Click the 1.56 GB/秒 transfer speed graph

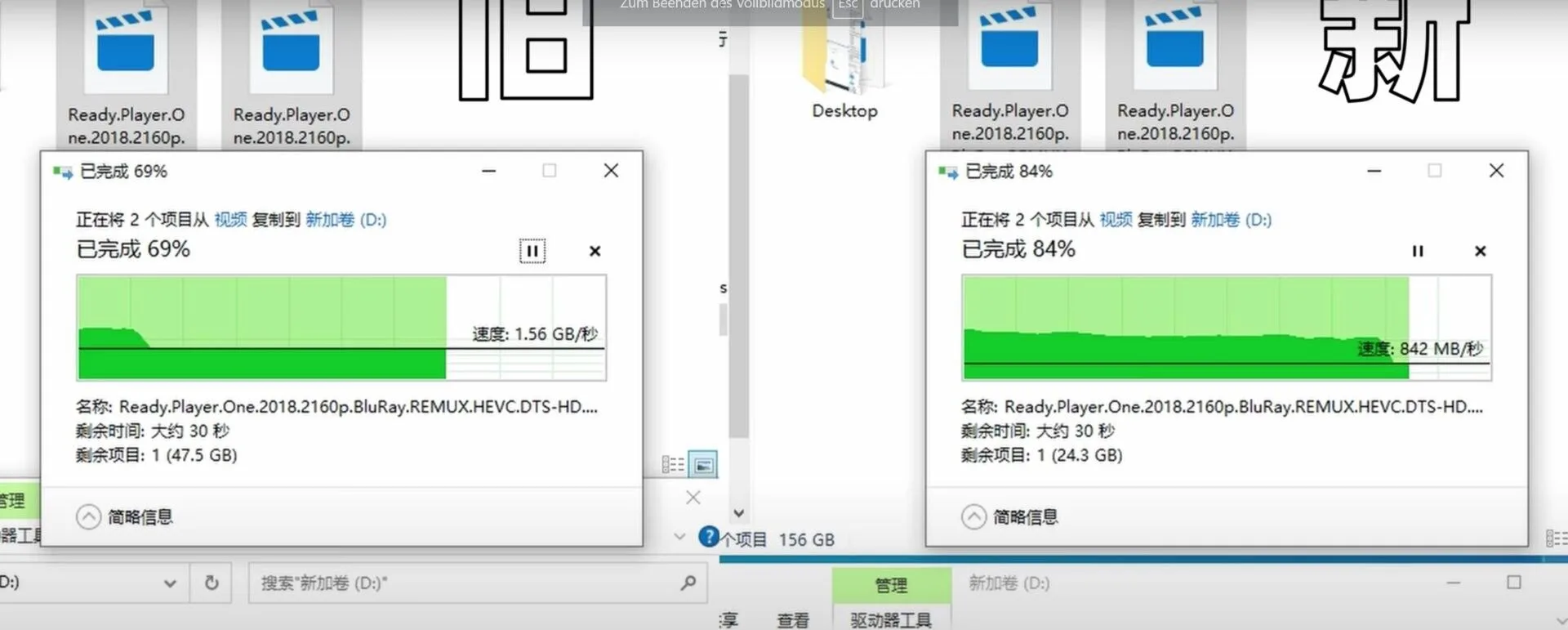pos(341,328)
